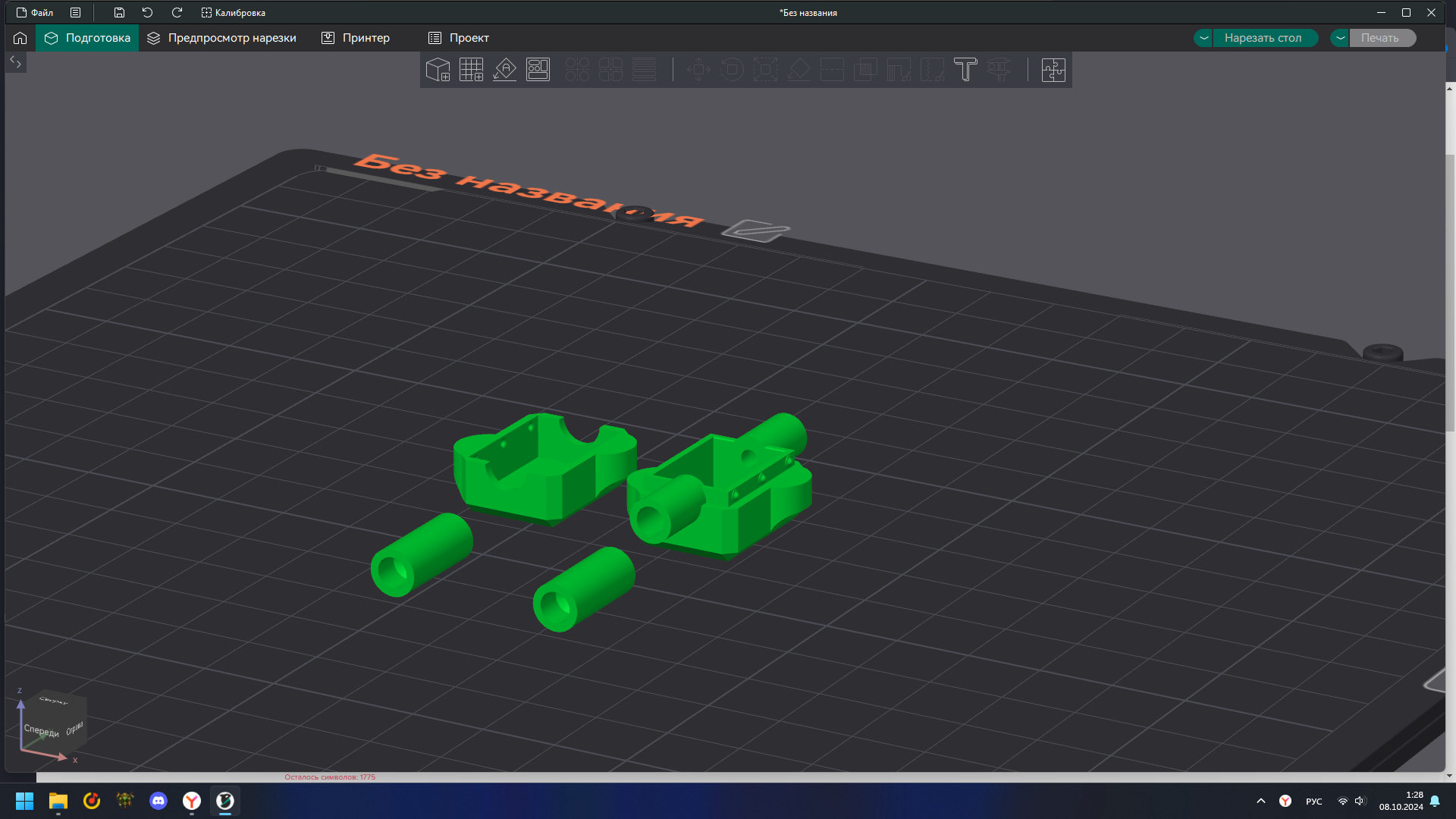The image size is (1456, 819).
Task: Open dropdown beside Печать button
Action: point(1340,38)
